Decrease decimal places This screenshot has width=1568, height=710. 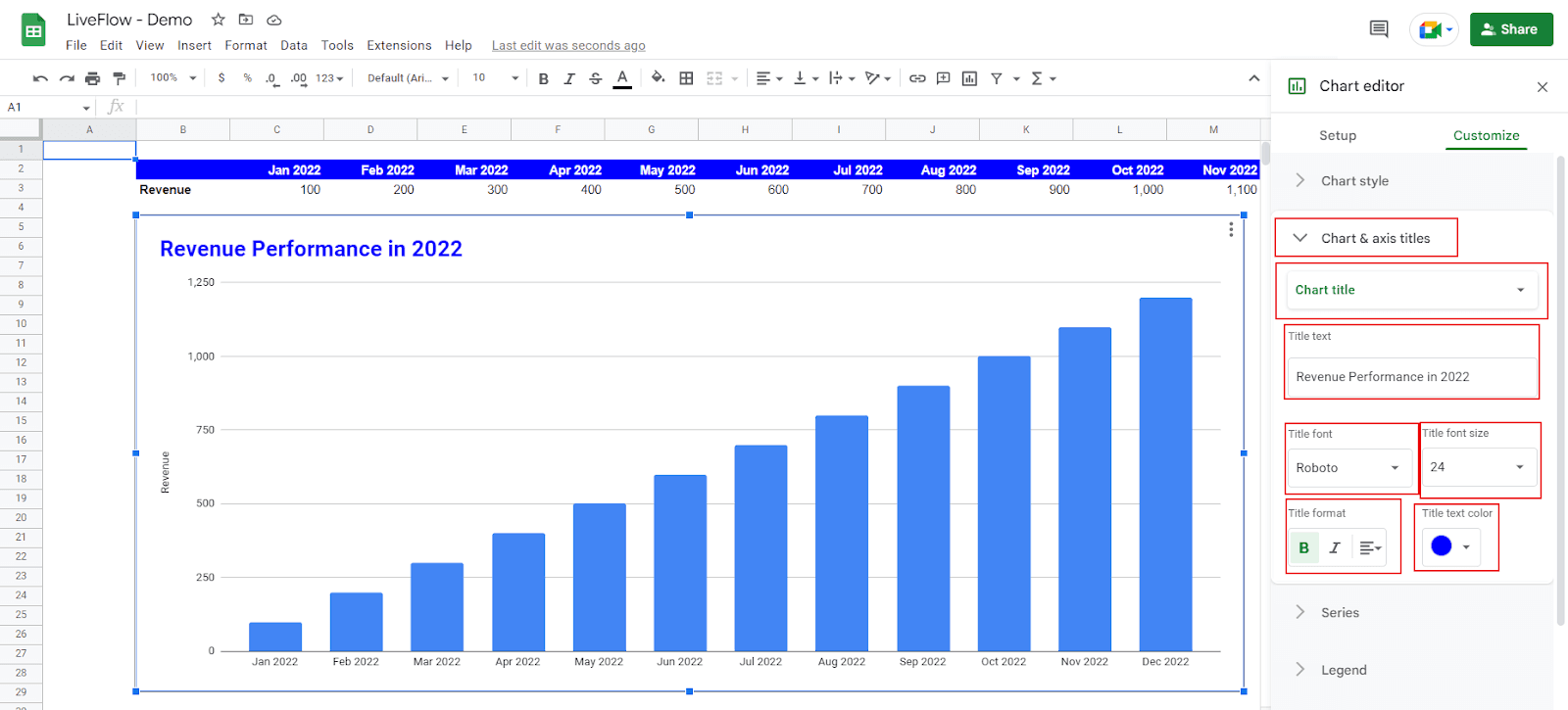pyautogui.click(x=271, y=78)
